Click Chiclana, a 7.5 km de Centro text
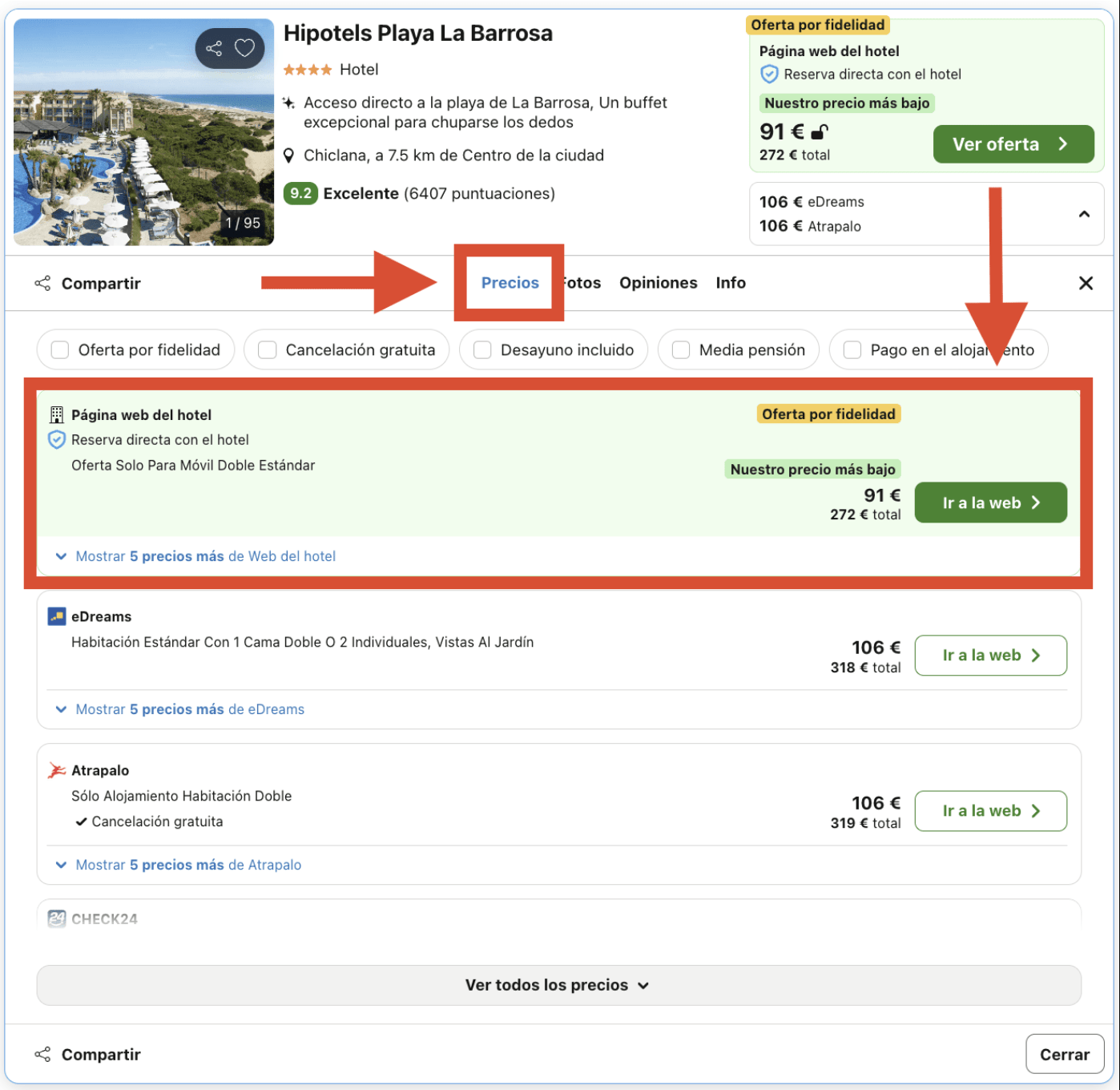Image resolution: width=1120 pixels, height=1090 pixels. tap(453, 155)
